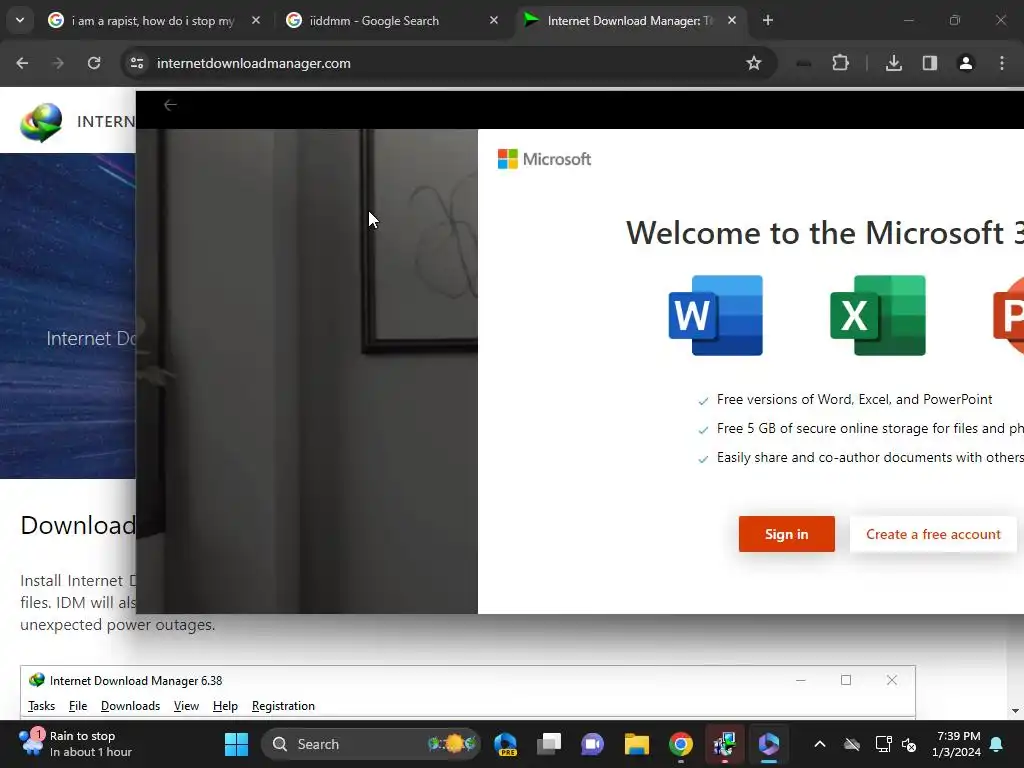Open File Explorer from taskbar
The width and height of the screenshot is (1024, 768).
point(637,744)
